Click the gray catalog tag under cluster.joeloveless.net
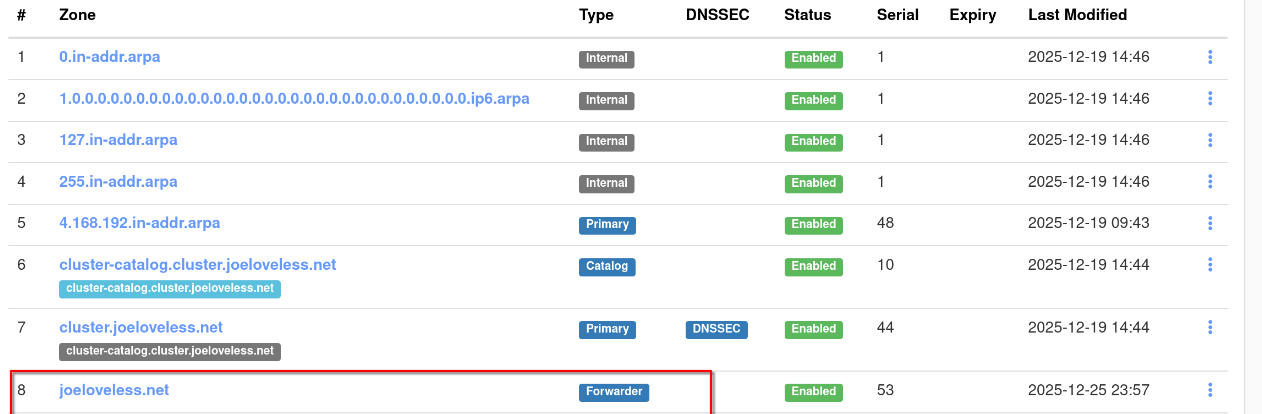The image size is (1262, 414). (x=170, y=351)
